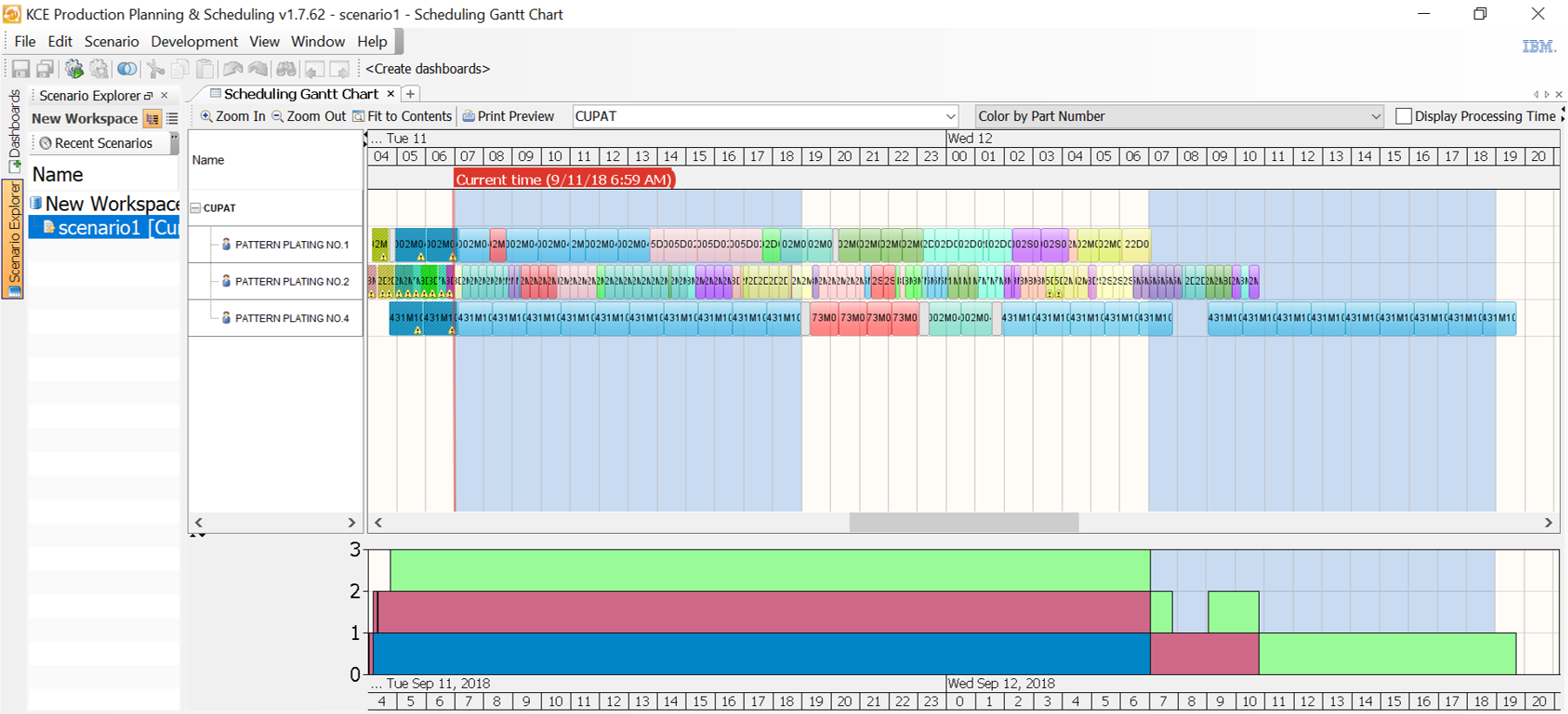This screenshot has height=714, width=1568.
Task: Switch explorer to list view mode
Action: click(172, 118)
